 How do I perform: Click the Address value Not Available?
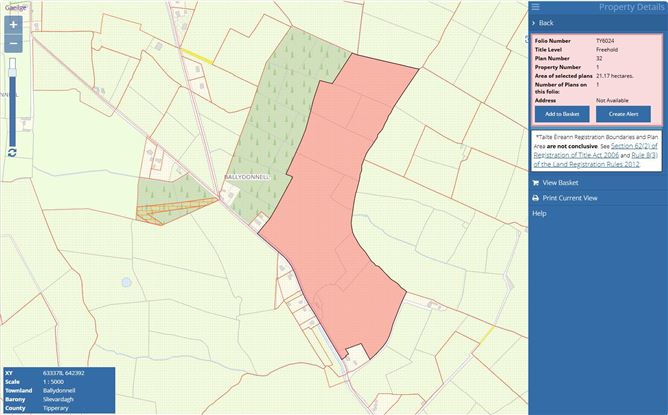pyautogui.click(x=612, y=101)
